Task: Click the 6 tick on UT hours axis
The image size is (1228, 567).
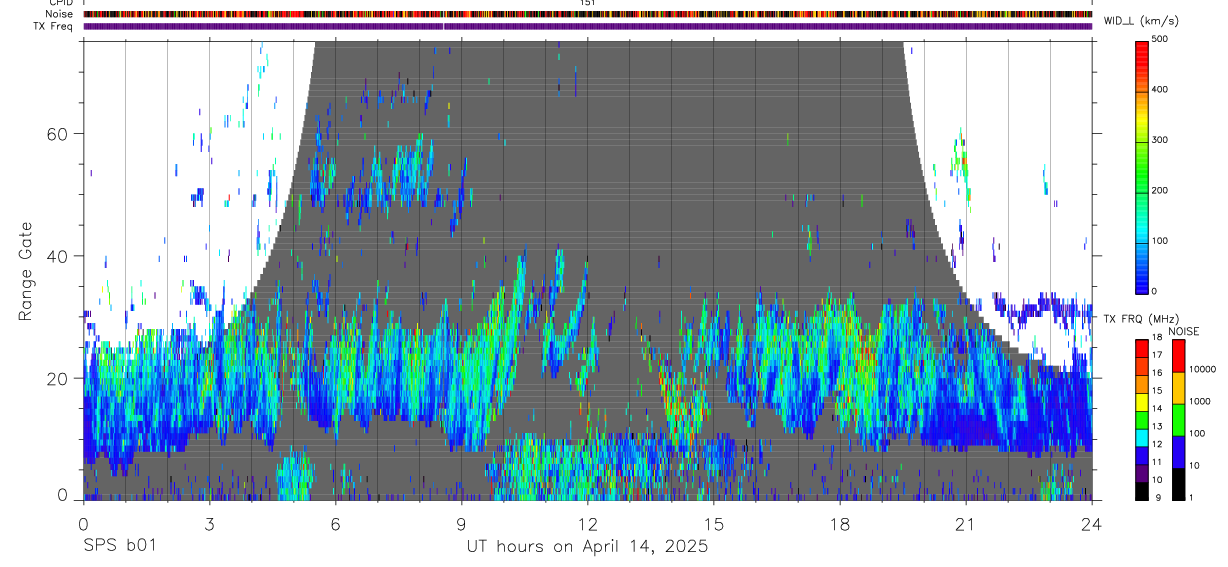Action: pos(335,523)
